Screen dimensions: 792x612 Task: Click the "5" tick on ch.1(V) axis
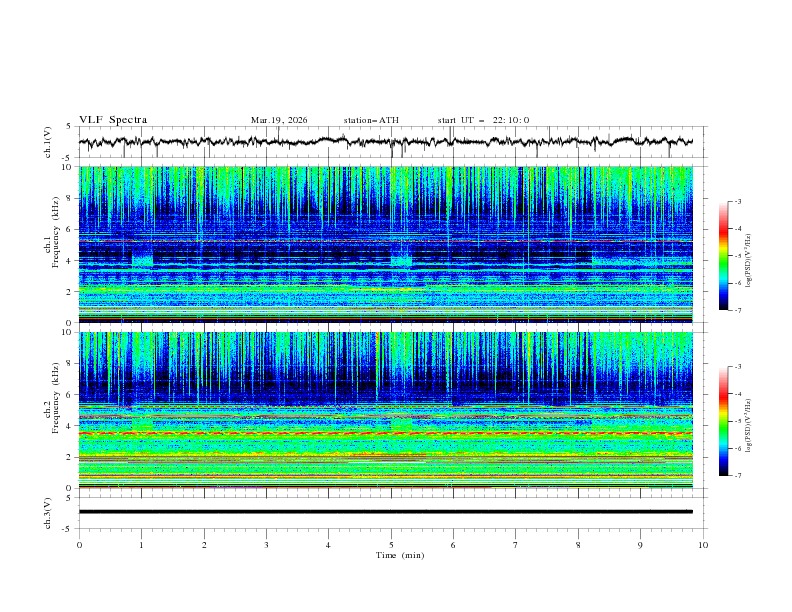[x=69, y=126]
